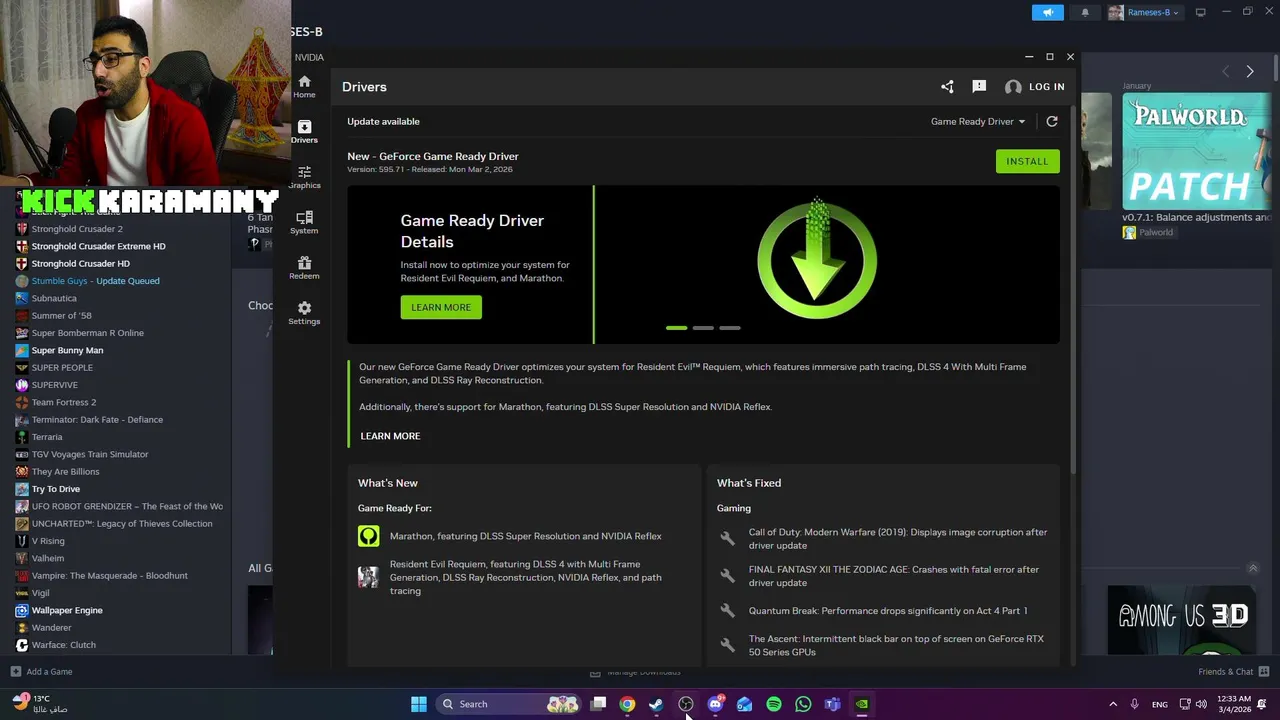1280x720 pixels.
Task: Open OBS Studio from the taskbar
Action: (686, 704)
